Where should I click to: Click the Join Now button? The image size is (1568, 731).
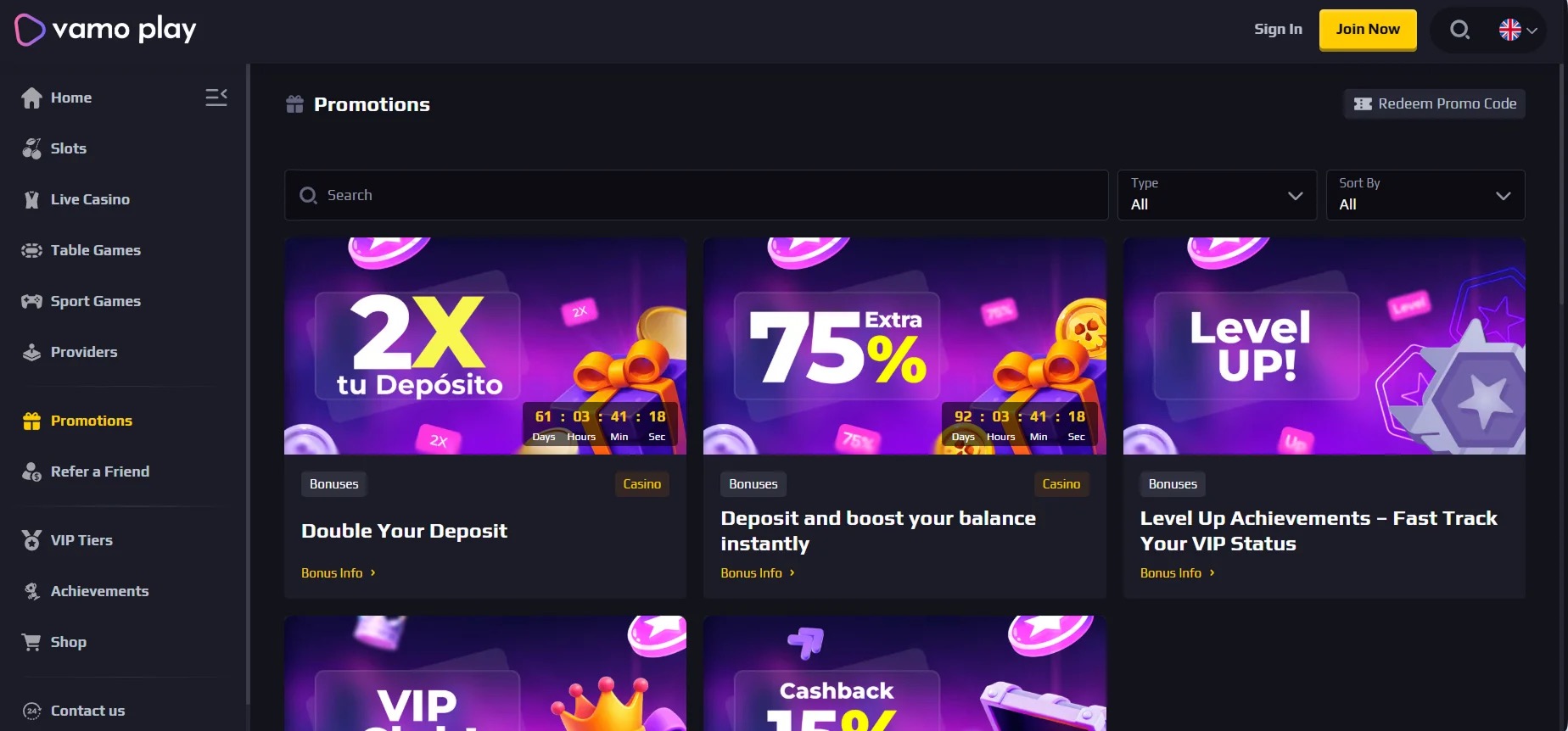tap(1368, 30)
